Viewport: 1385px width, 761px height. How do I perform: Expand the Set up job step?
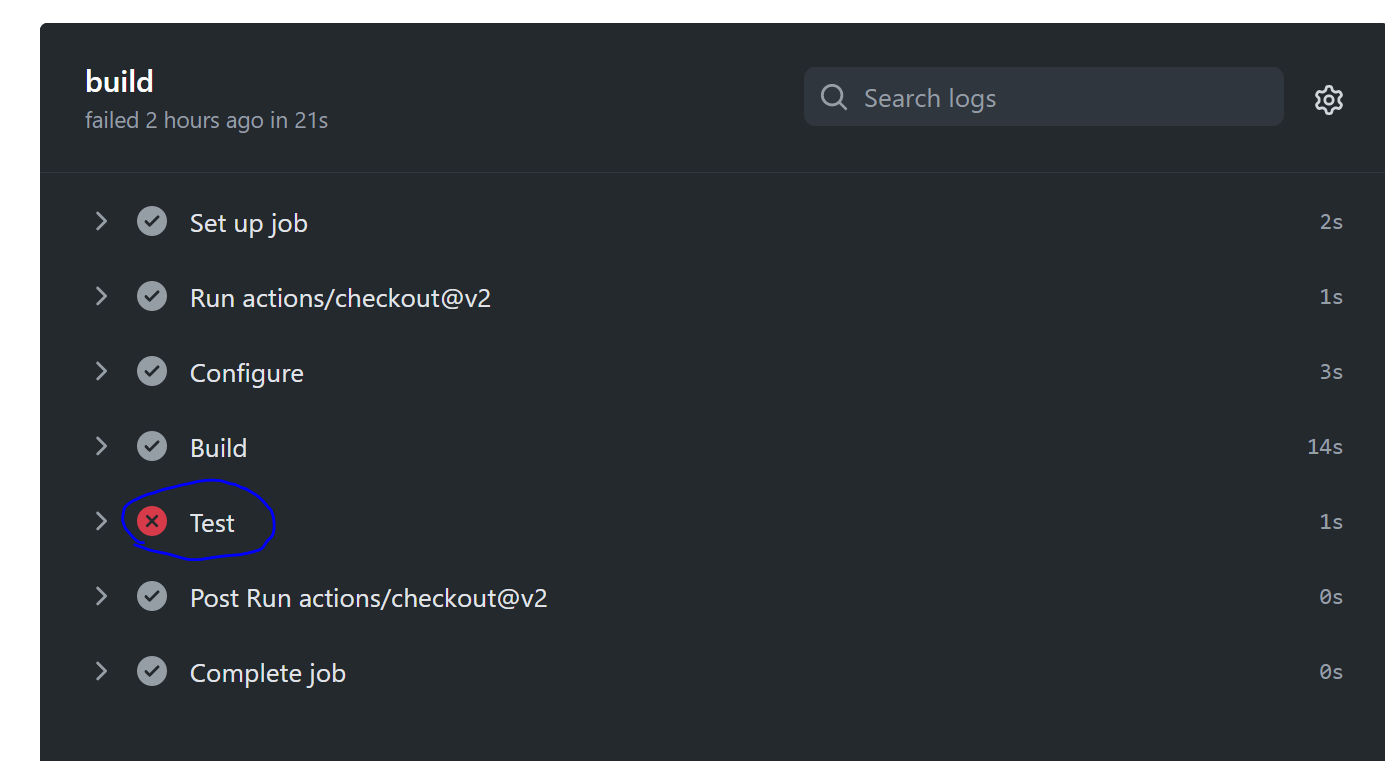tap(100, 221)
